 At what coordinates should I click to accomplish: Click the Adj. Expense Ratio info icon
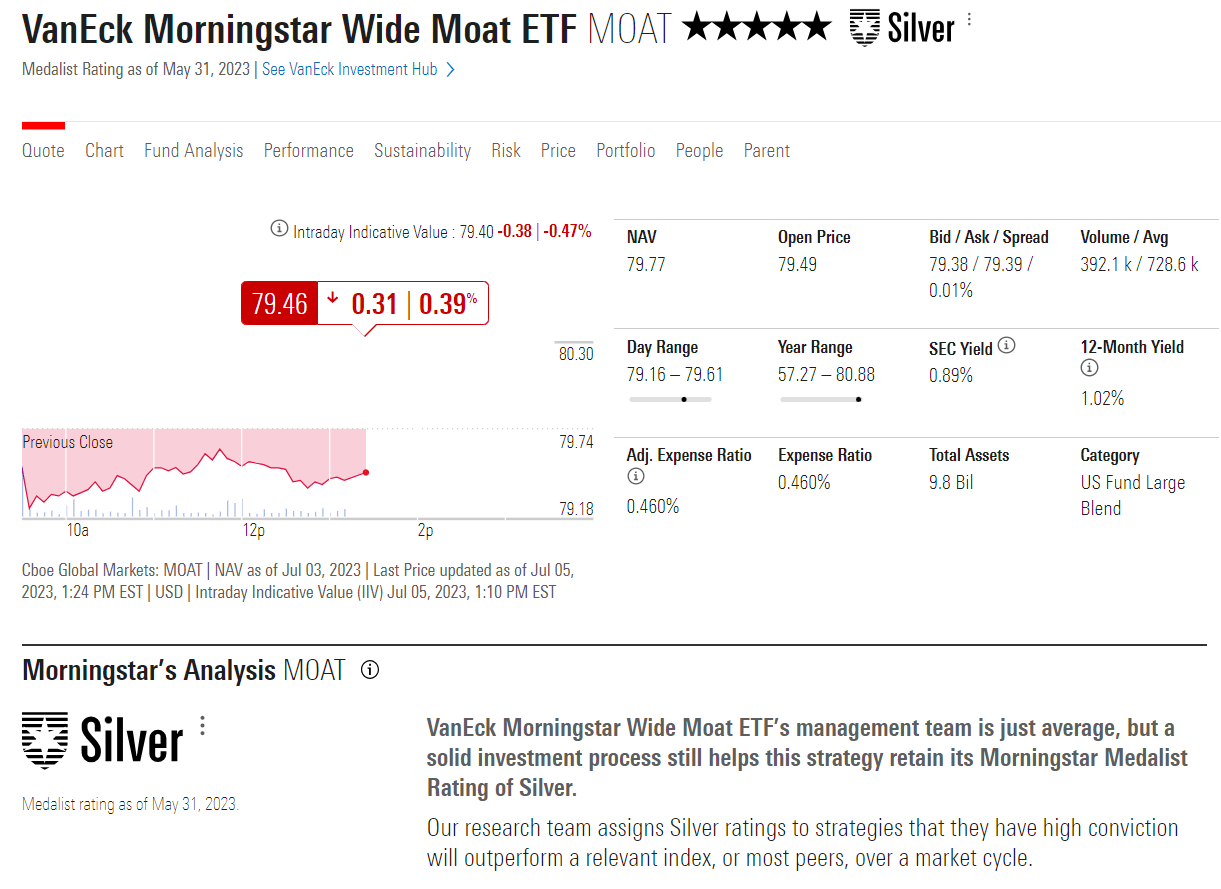pos(636,476)
